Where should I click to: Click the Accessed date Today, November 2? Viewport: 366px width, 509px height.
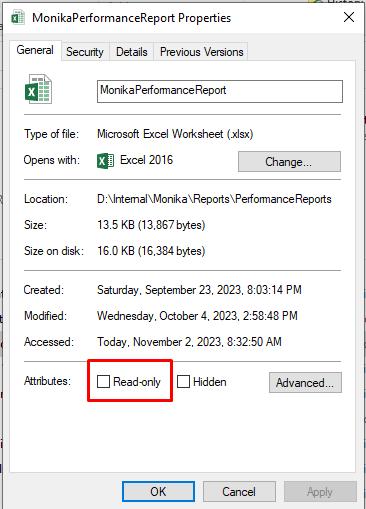coord(189,342)
